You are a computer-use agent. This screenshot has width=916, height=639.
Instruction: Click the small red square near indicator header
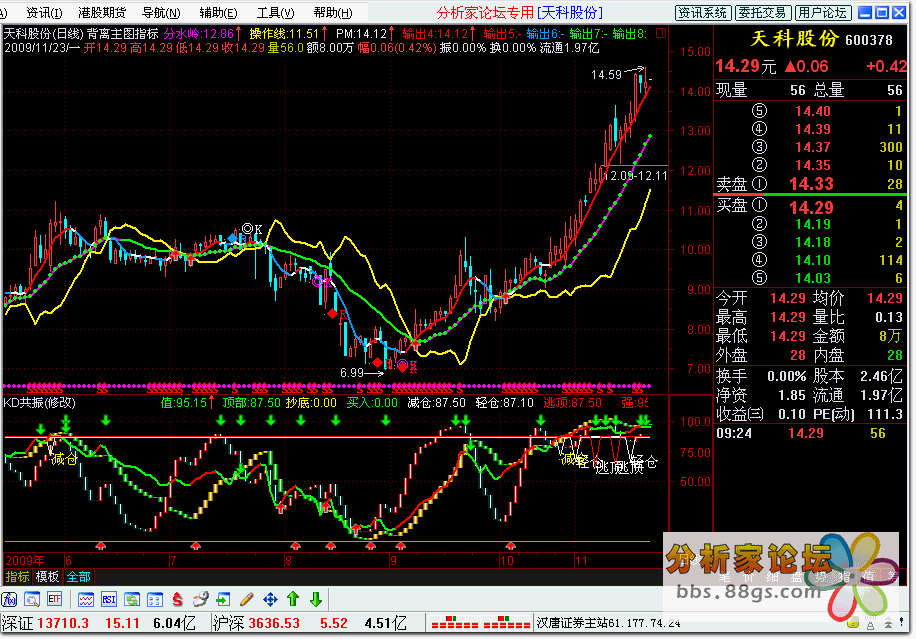[661, 34]
